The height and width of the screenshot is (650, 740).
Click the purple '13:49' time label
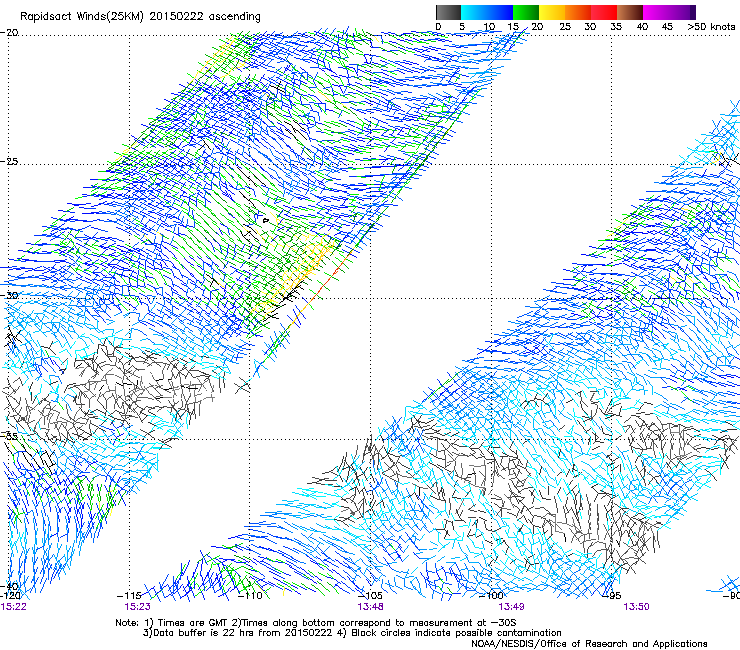pyautogui.click(x=512, y=607)
